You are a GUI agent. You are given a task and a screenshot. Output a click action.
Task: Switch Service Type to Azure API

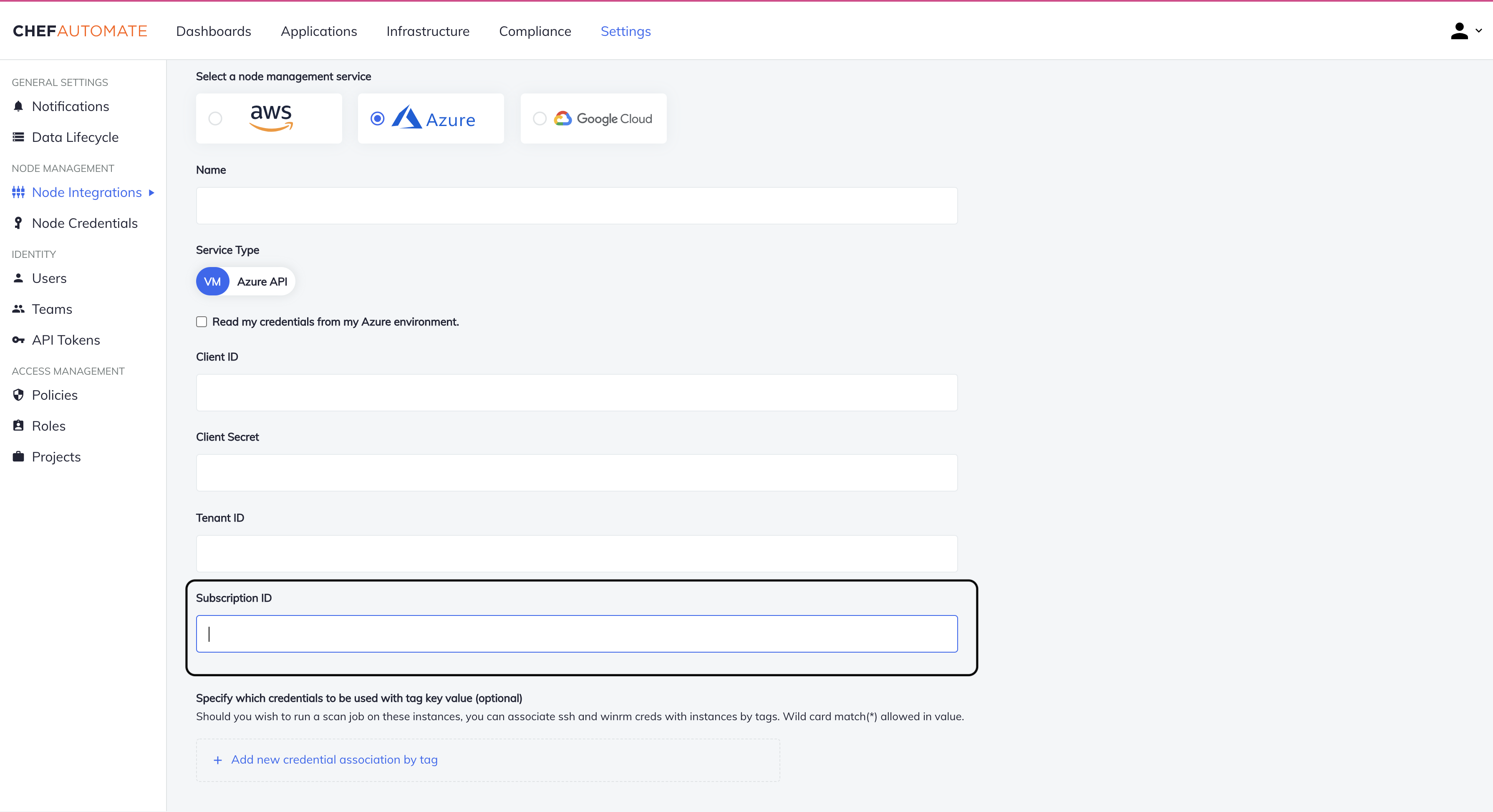(x=262, y=282)
